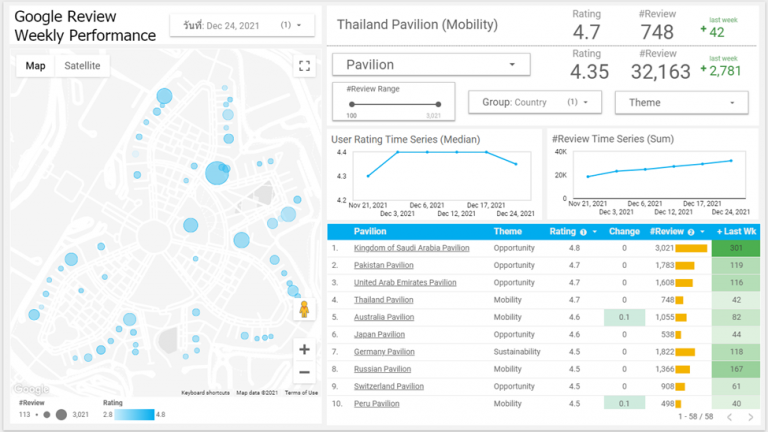Open Japan Pavilion link

[380, 335]
